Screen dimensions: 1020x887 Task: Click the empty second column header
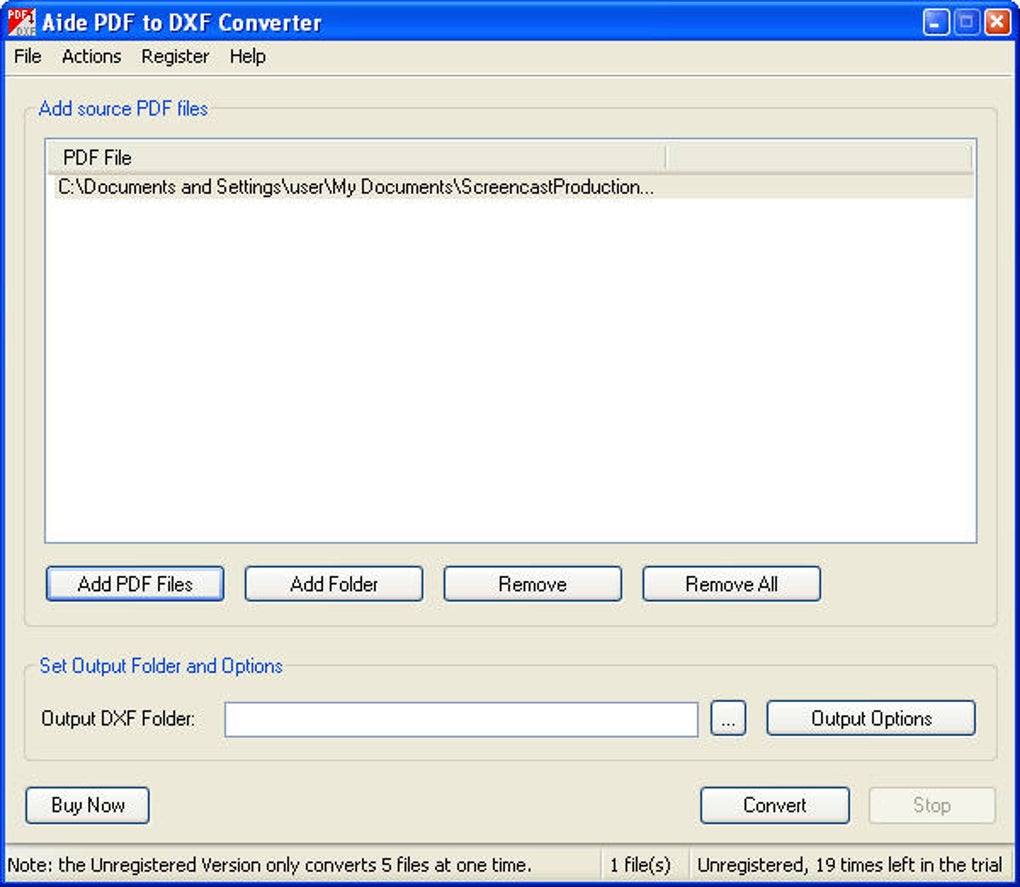(820, 158)
